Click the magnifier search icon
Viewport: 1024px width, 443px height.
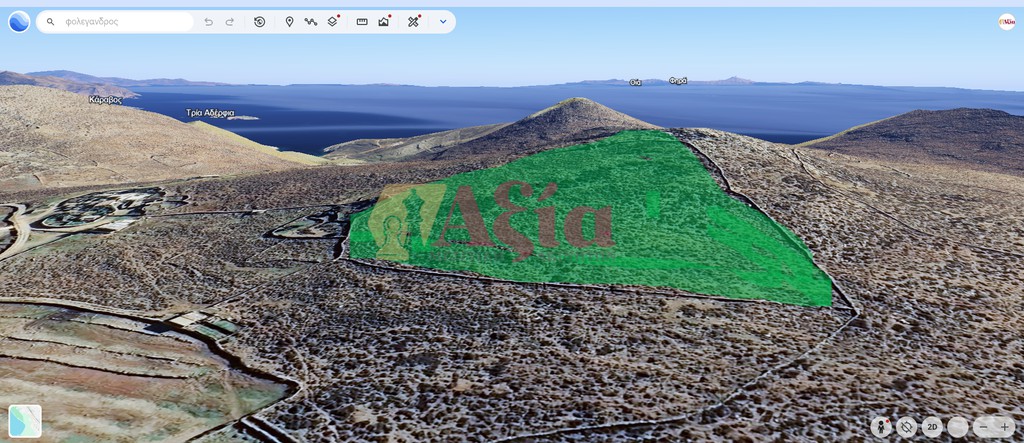click(x=50, y=22)
